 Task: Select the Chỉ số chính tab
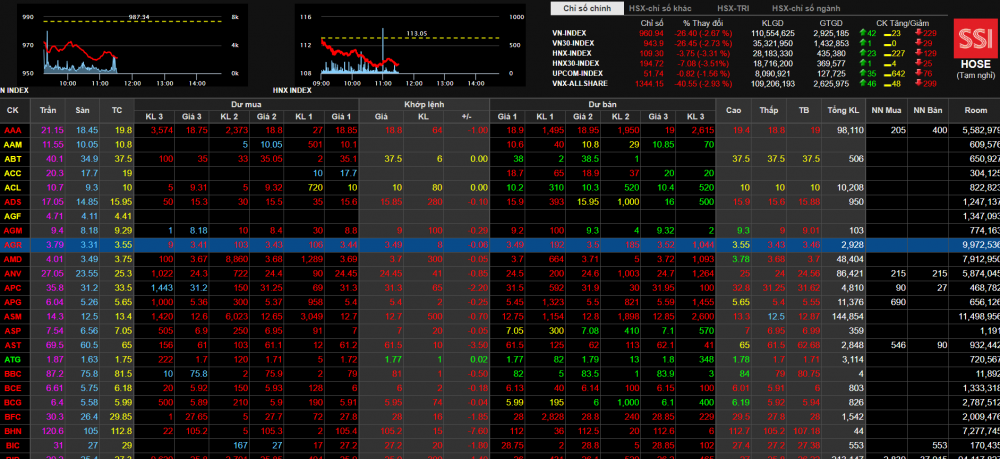point(586,8)
